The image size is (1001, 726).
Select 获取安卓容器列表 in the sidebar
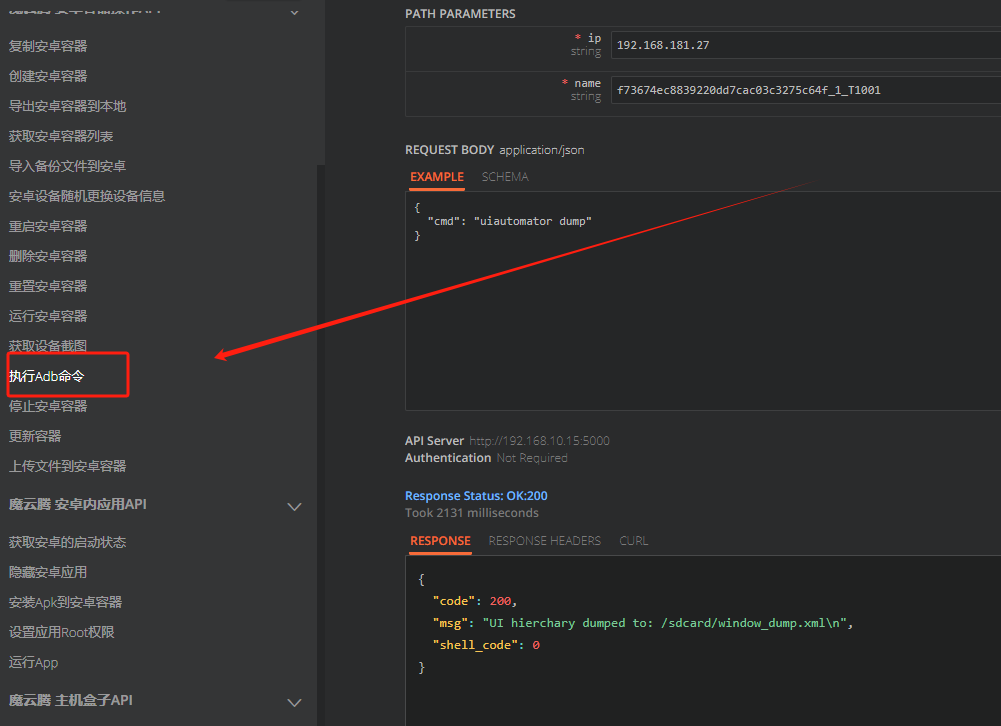coord(61,136)
